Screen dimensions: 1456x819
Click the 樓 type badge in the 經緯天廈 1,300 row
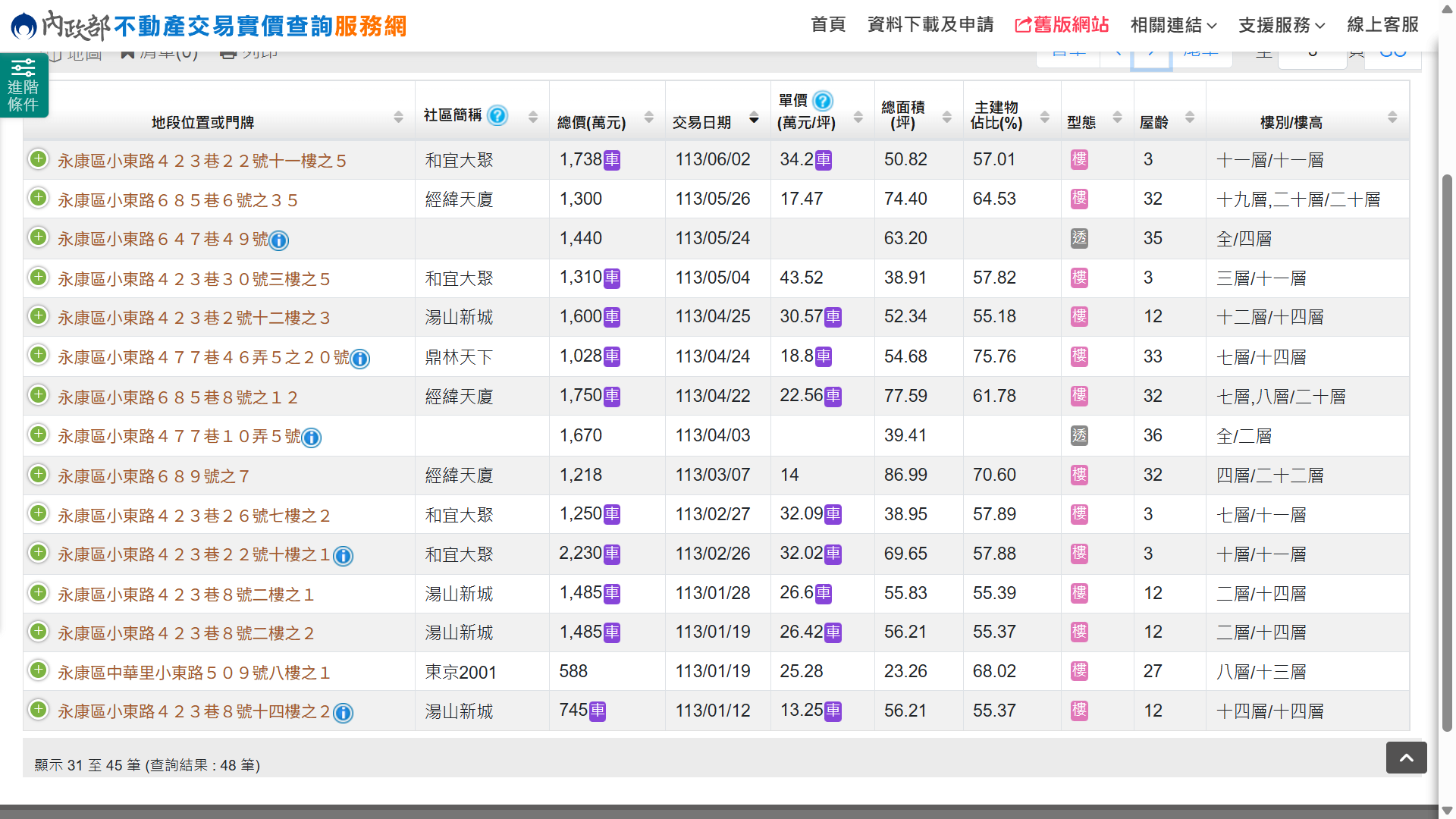pyautogui.click(x=1079, y=199)
